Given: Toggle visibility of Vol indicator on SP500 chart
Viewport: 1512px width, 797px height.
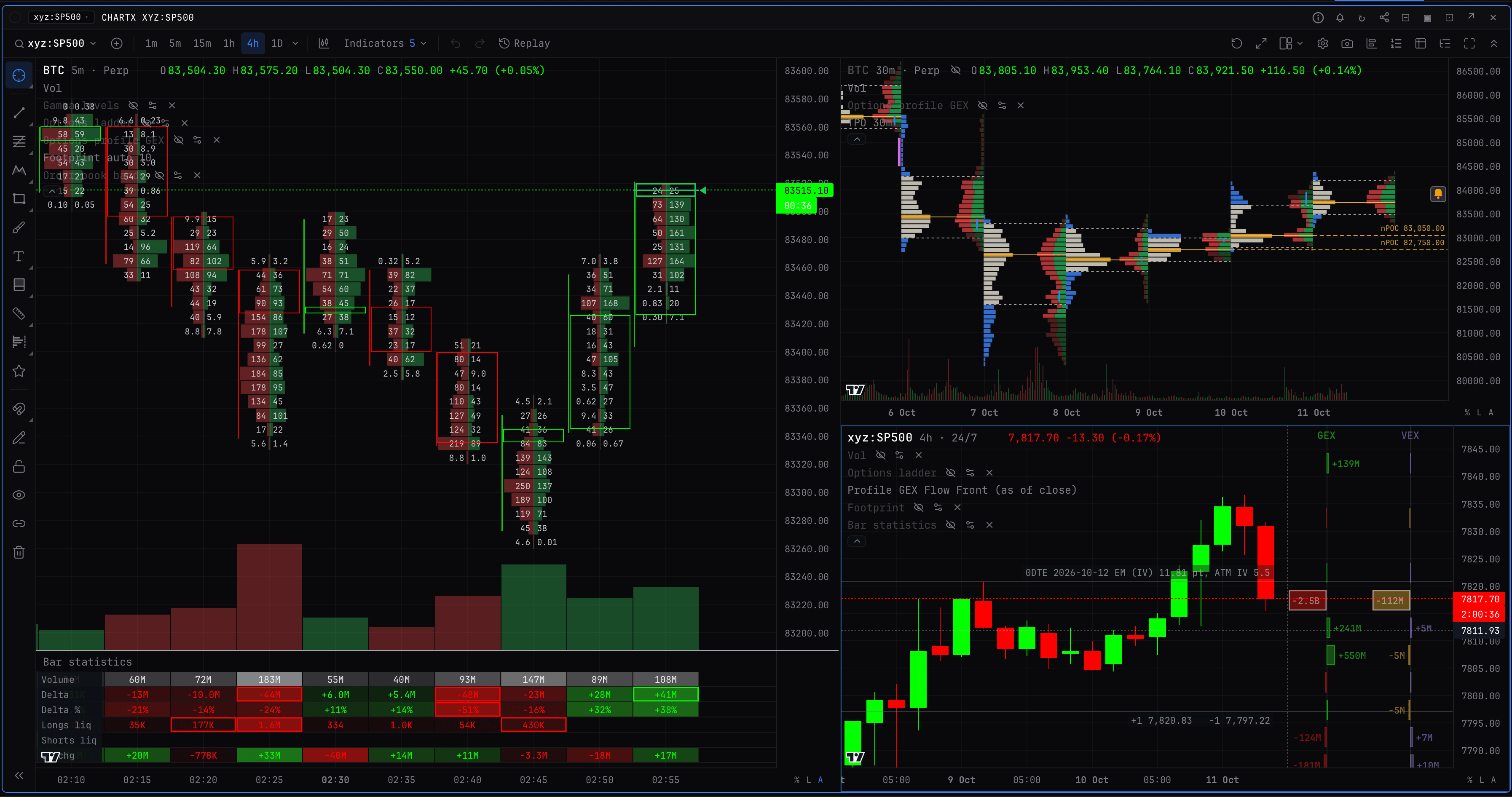Looking at the screenshot, I should pyautogui.click(x=880, y=455).
